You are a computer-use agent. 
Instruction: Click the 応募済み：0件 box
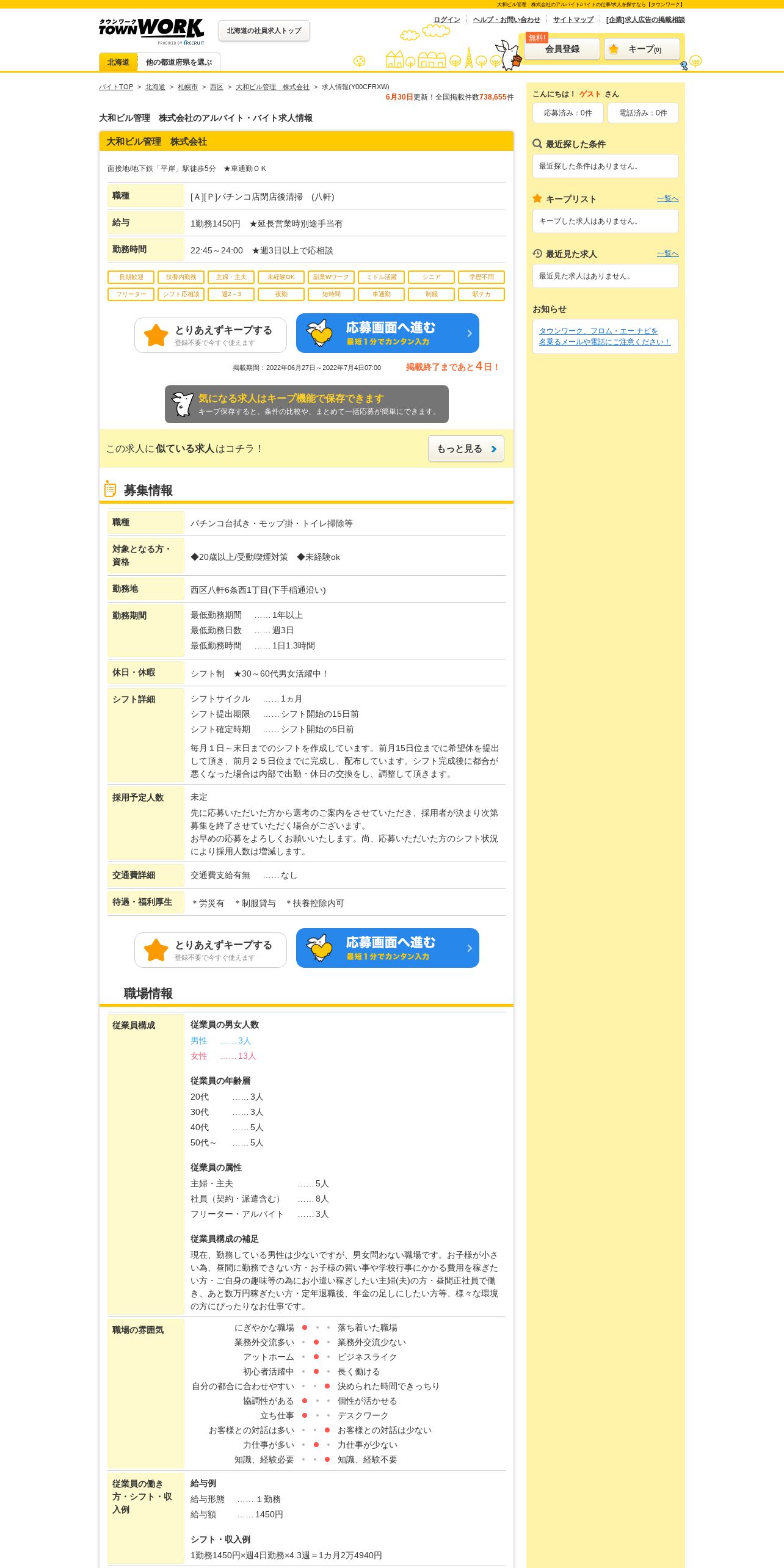pos(568,113)
